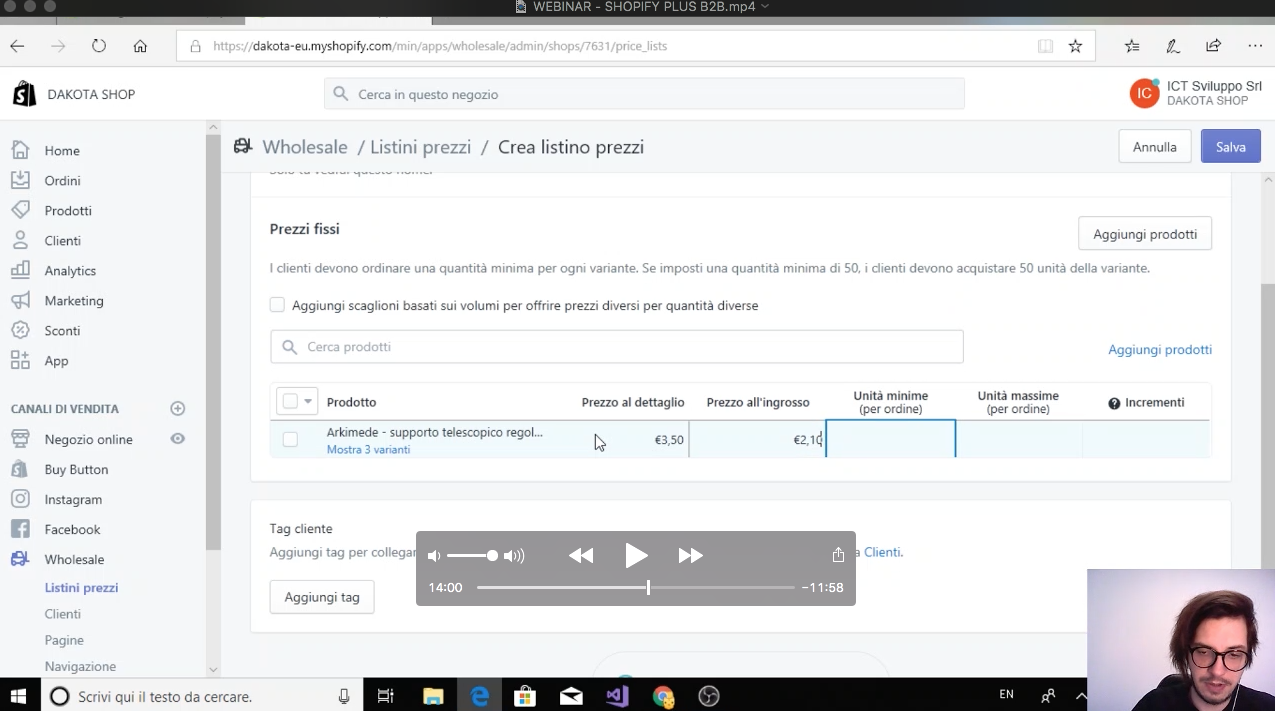This screenshot has height=711, width=1275.
Task: Click the Shopify bag logo
Action: click(24, 94)
